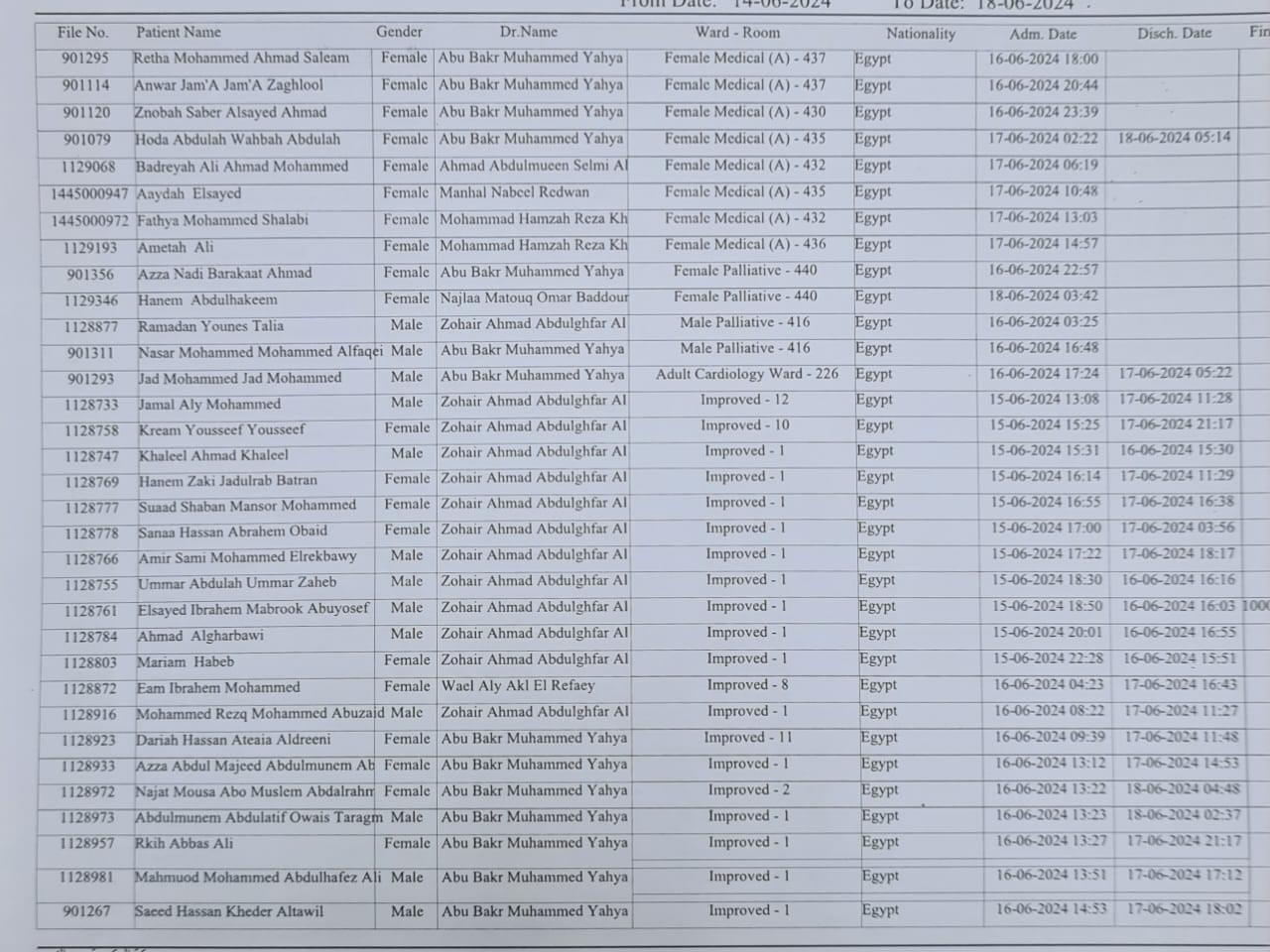
Task: Click the Adm. Date column header
Action: [1043, 34]
